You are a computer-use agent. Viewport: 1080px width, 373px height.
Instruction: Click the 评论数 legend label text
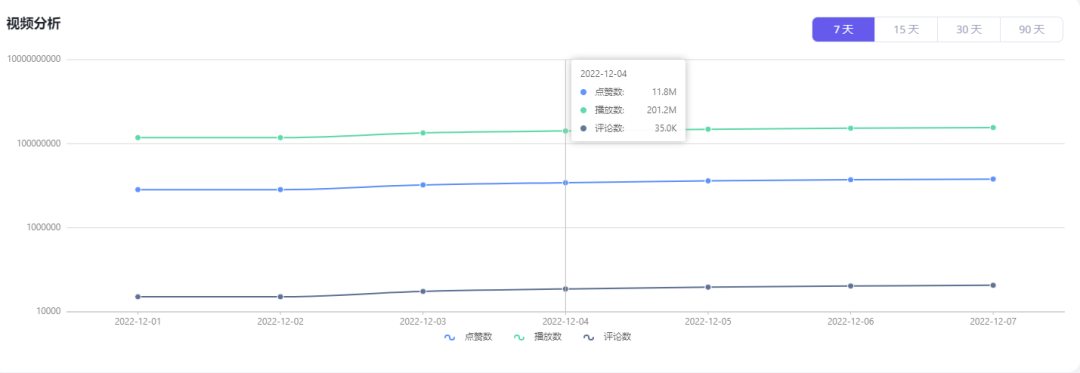coord(618,337)
